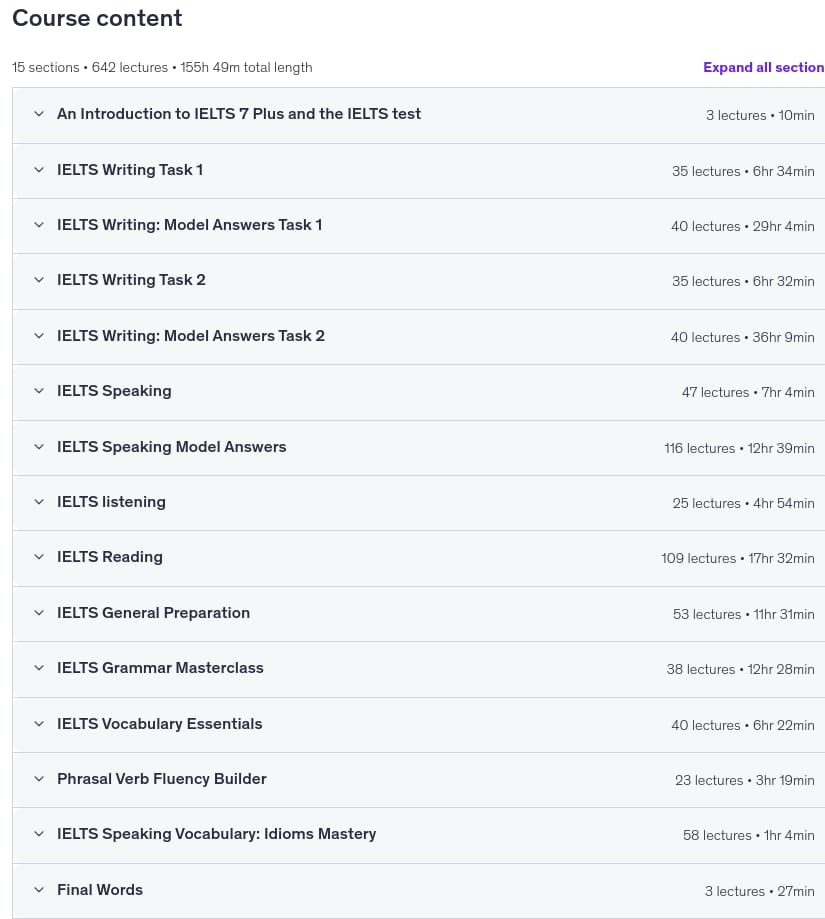Expand IELTS Grammar Masterclass chevron

[x=39, y=668]
